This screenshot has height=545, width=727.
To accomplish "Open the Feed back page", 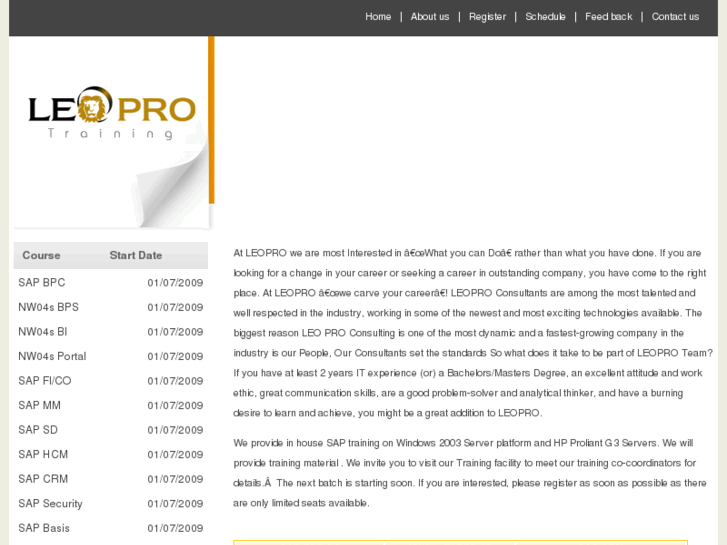I will [608, 17].
